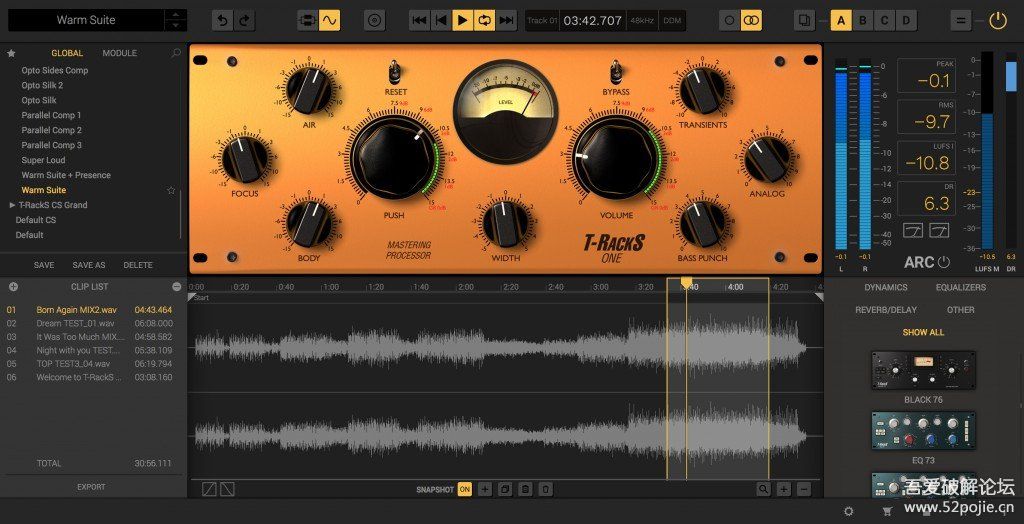Select clip TOP TEST3_04.wav
Image resolution: width=1024 pixels, height=524 pixels.
pos(90,364)
